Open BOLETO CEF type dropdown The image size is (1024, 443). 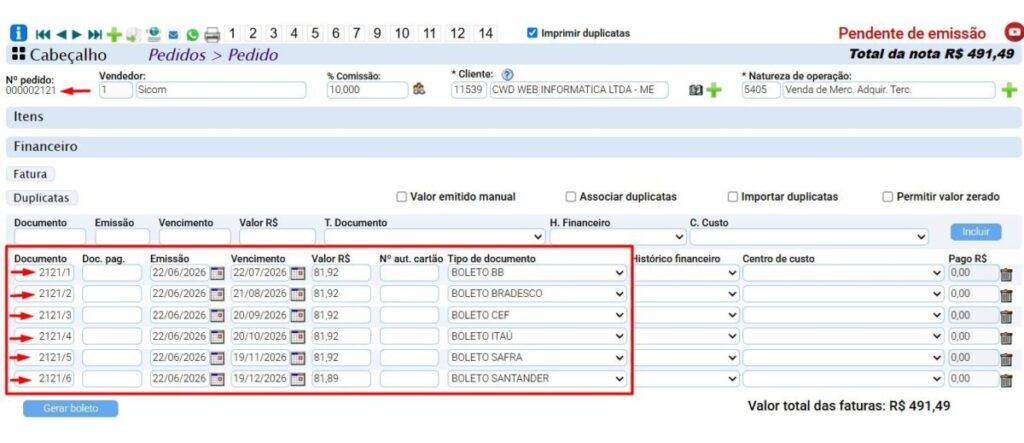pyautogui.click(x=537, y=316)
